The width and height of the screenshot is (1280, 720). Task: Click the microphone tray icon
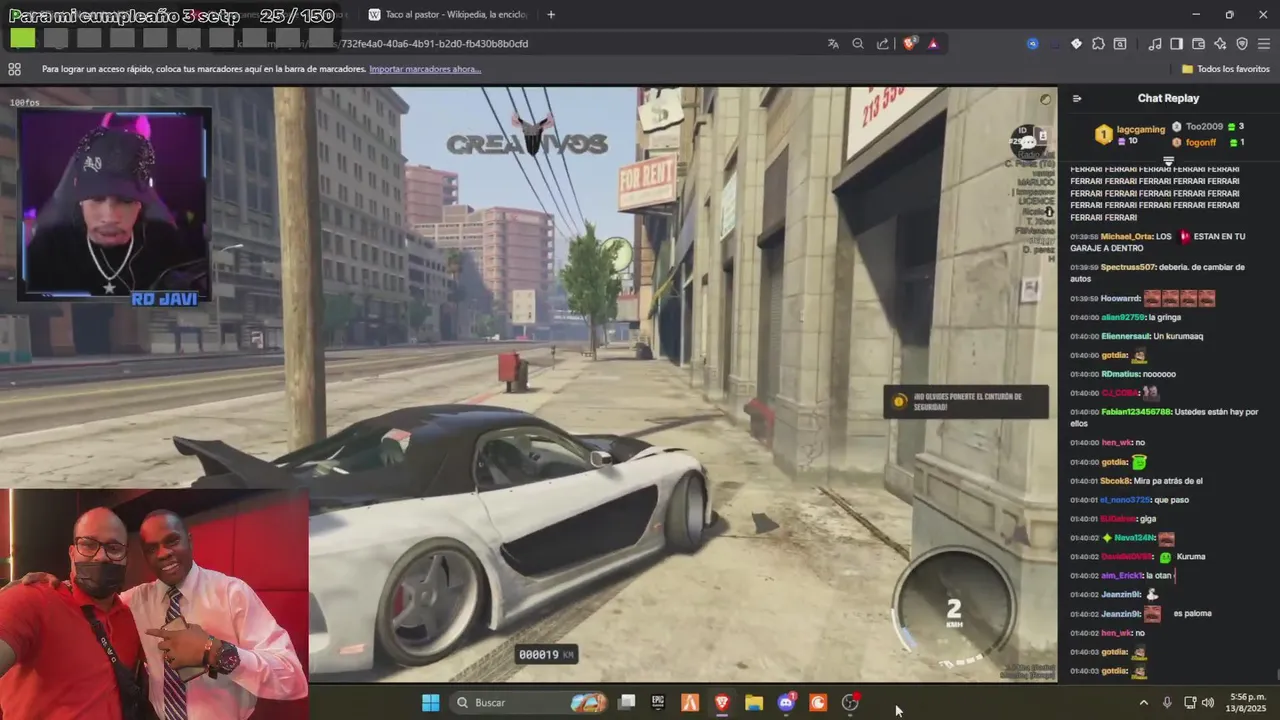pyautogui.click(x=1167, y=703)
